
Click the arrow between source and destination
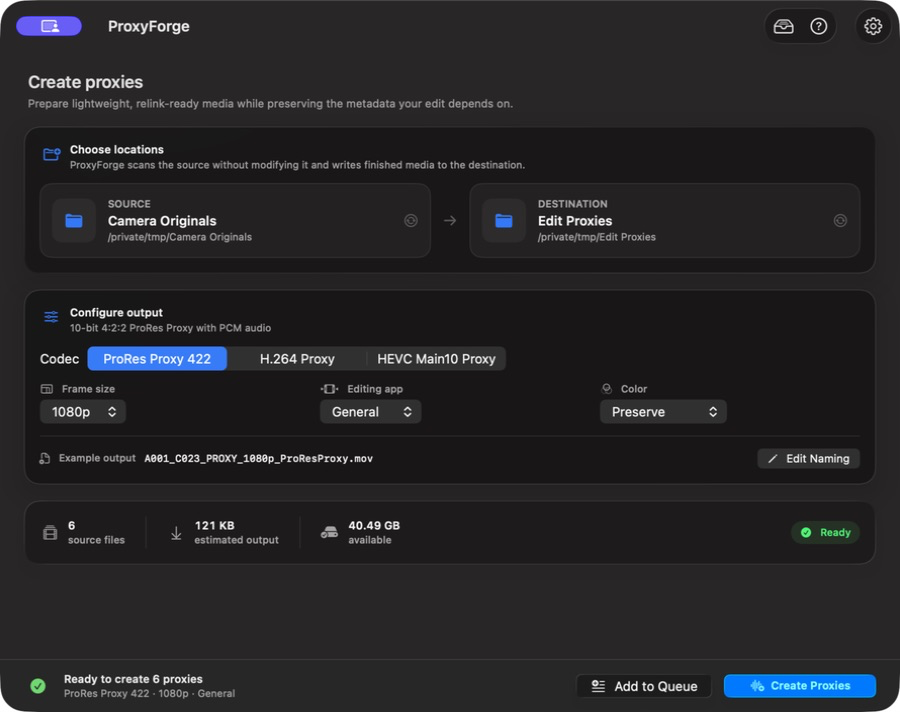point(450,220)
